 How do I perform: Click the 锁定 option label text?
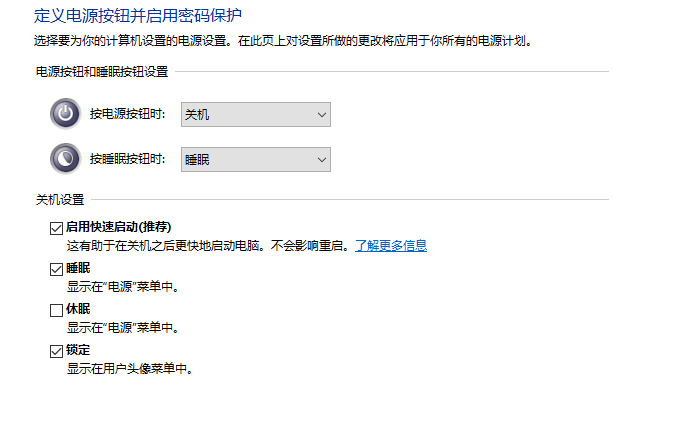point(78,350)
